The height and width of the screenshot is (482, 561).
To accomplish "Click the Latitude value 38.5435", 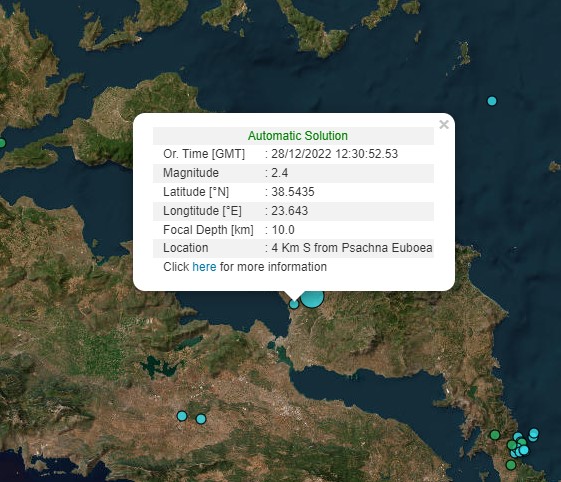I will 293,192.
